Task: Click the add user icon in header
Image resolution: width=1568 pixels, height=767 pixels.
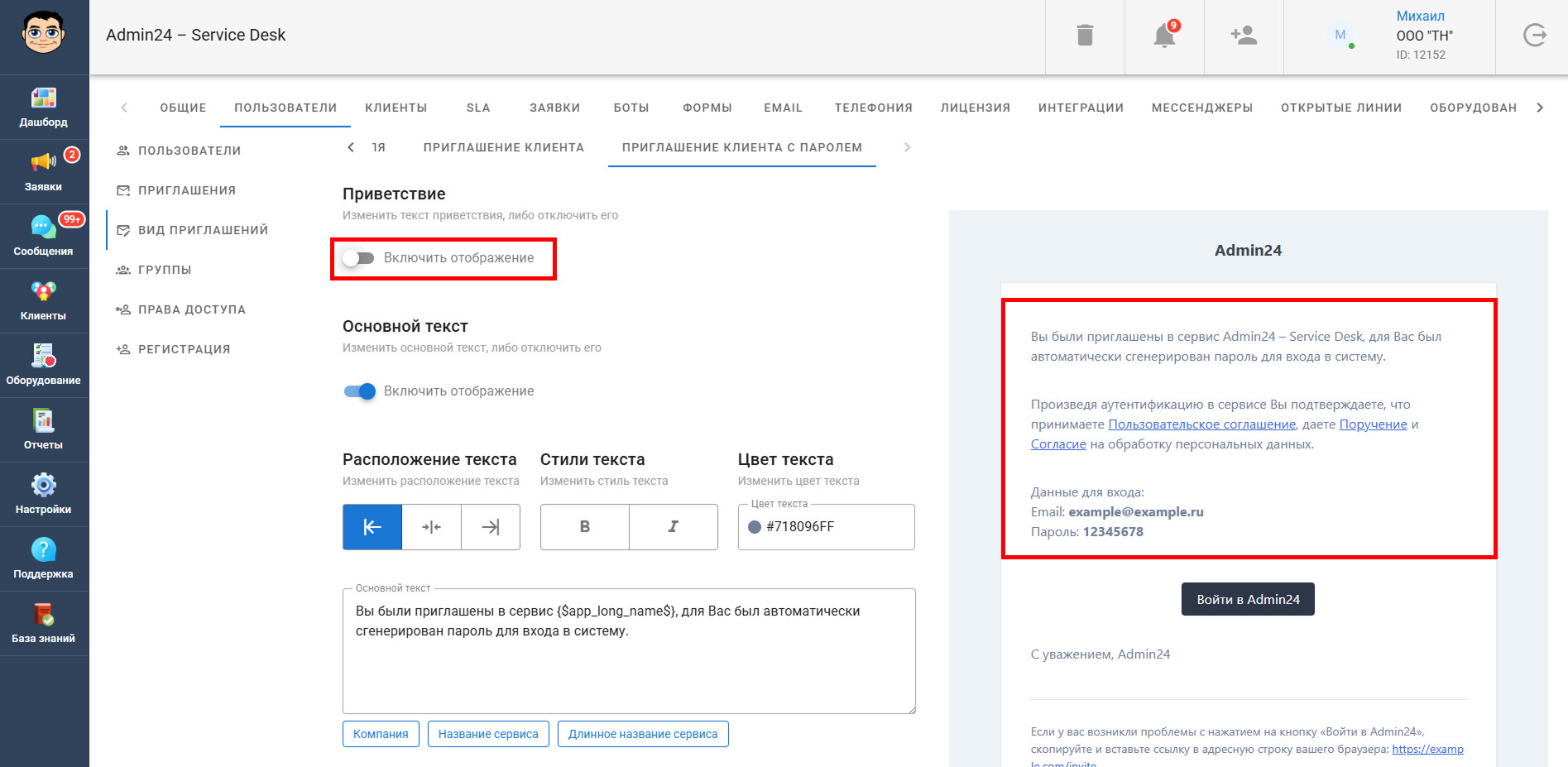Action: (x=1244, y=35)
